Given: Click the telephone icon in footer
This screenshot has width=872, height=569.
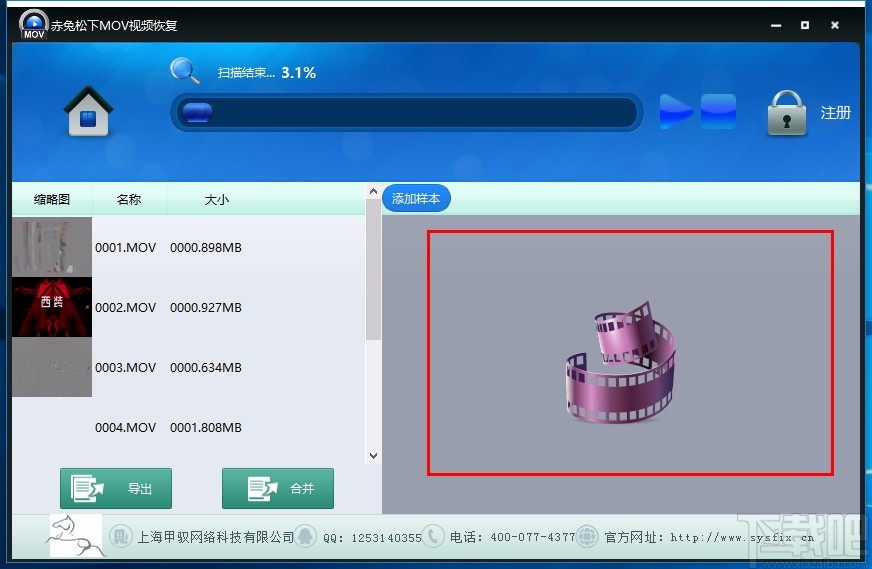Looking at the screenshot, I should click(433, 536).
